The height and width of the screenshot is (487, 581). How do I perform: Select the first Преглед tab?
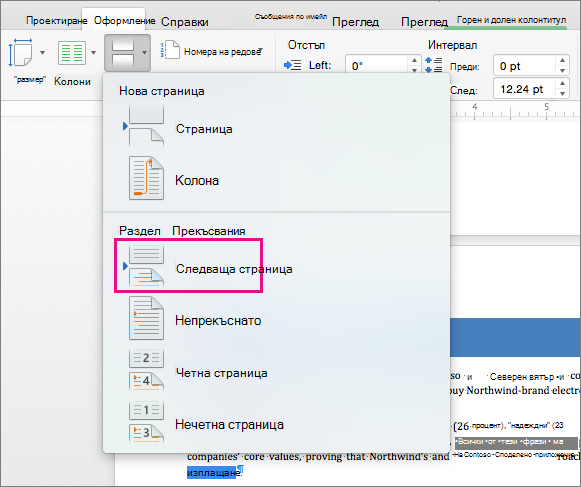click(355, 22)
